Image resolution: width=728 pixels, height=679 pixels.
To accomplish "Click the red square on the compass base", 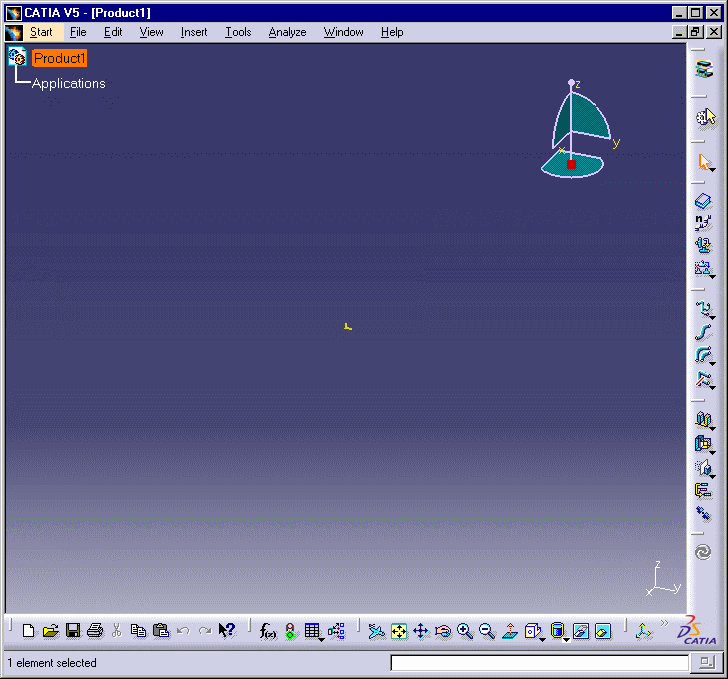I will point(572,164).
